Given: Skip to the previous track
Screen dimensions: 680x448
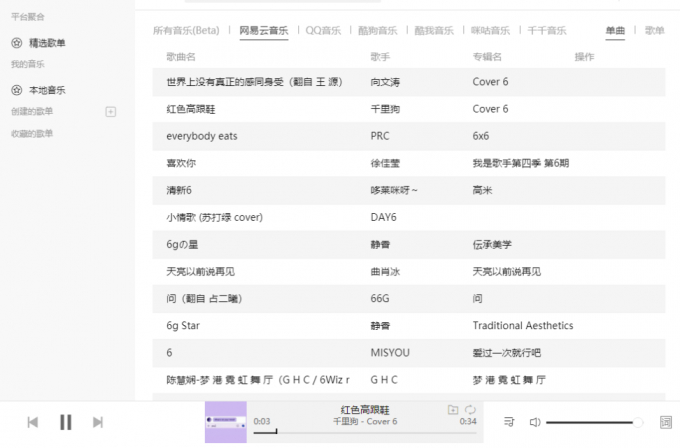Looking at the screenshot, I should [x=33, y=422].
